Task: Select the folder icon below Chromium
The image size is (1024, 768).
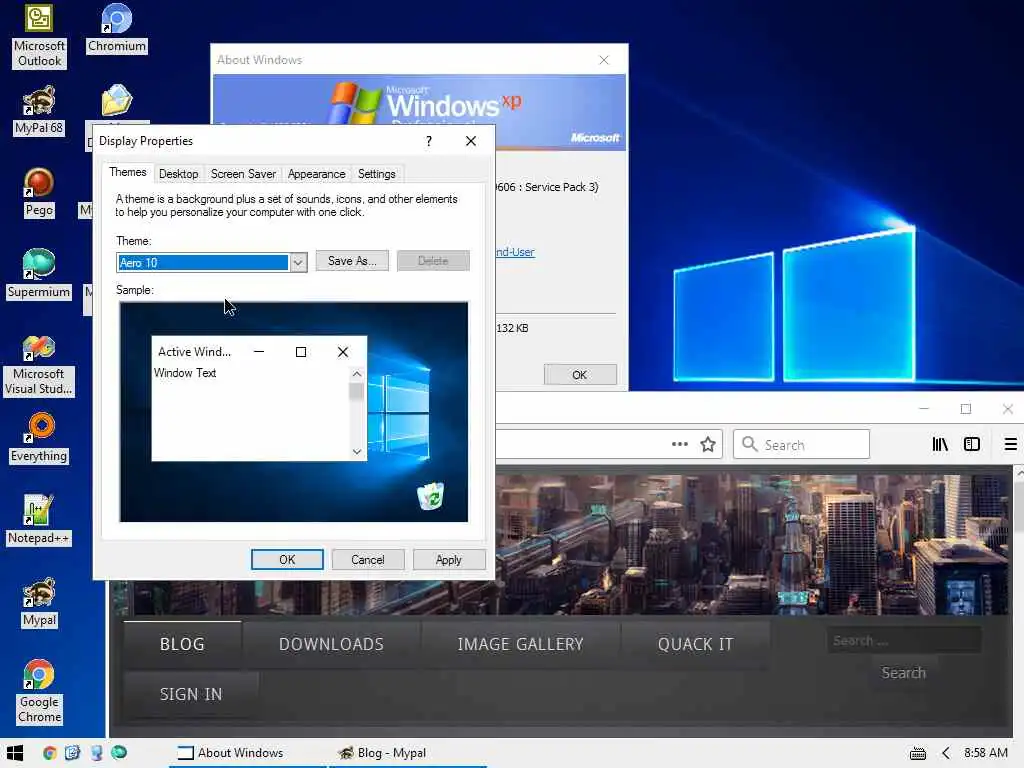Action: [117, 100]
